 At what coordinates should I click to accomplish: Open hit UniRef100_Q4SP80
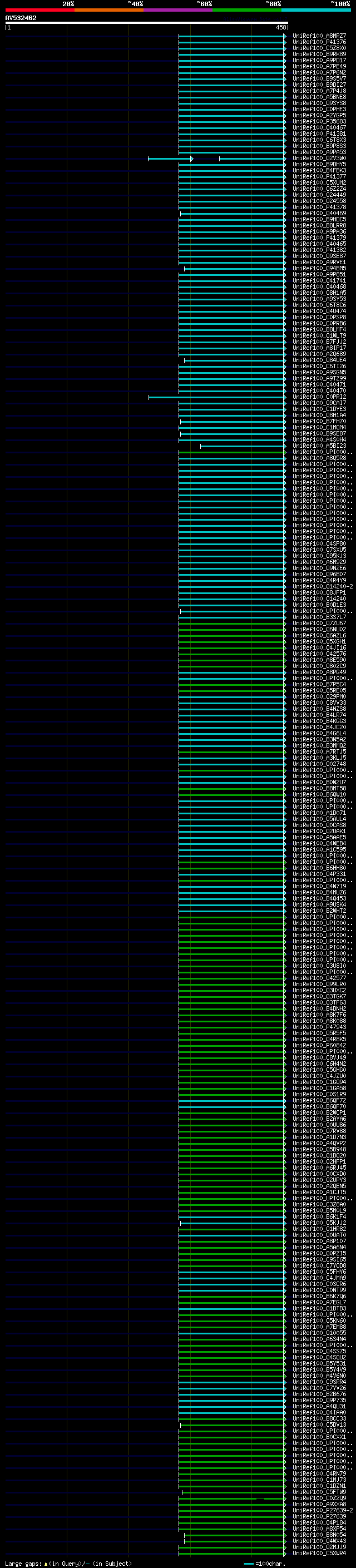pos(319,543)
